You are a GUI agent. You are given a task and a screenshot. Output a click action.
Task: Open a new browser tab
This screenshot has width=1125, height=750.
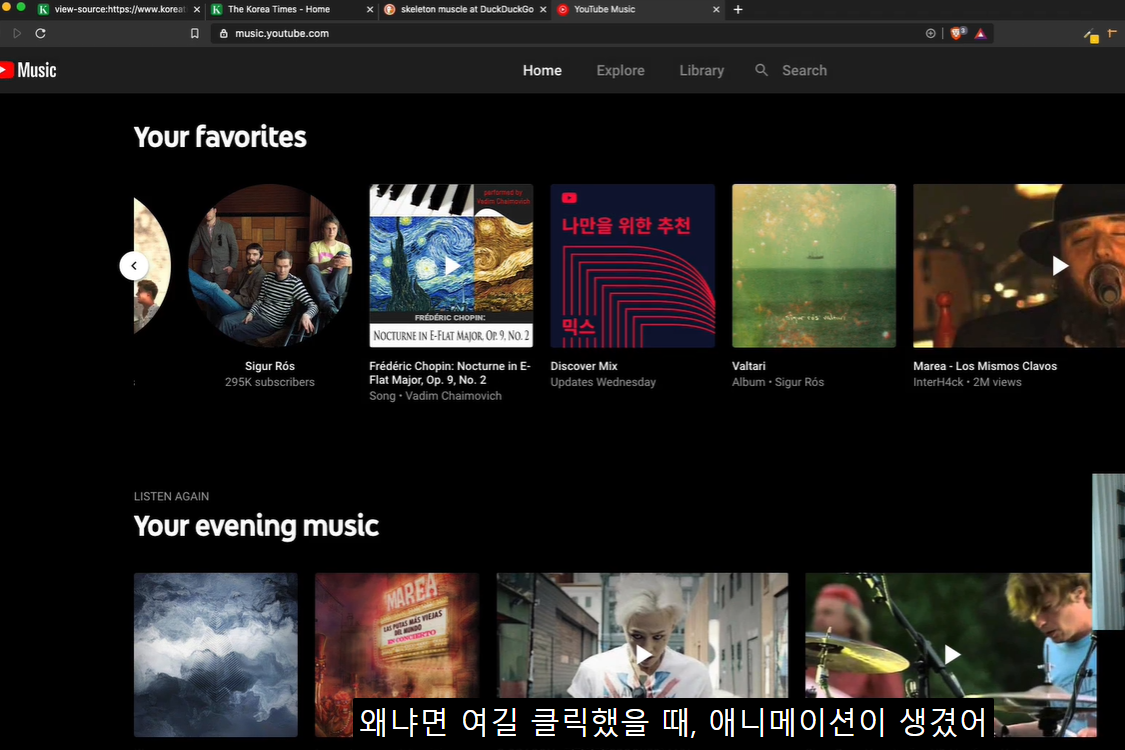point(738,9)
